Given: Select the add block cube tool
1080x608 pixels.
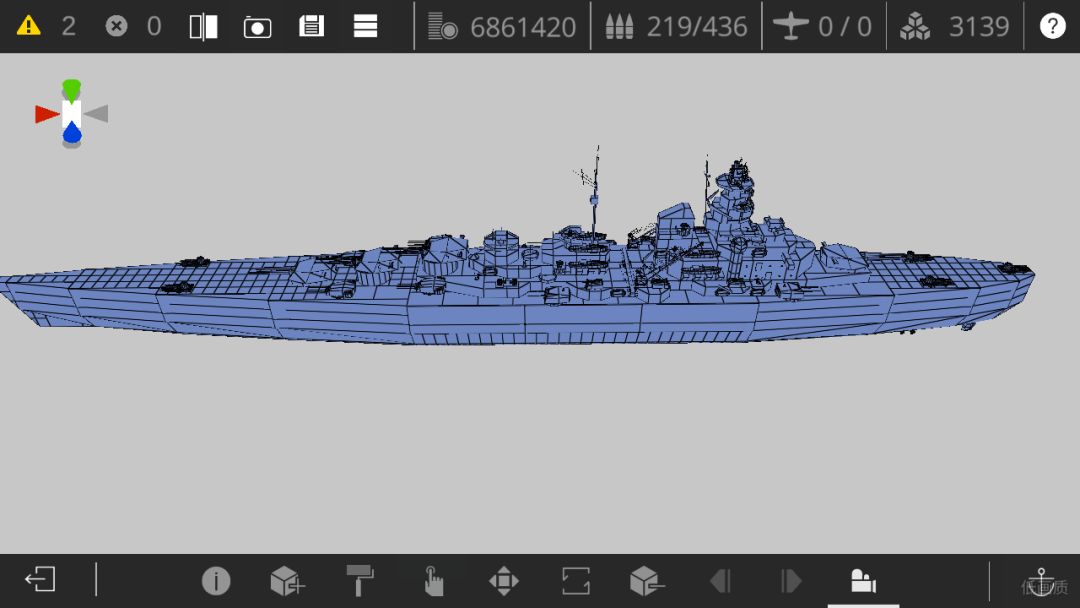Looking at the screenshot, I should point(287,580).
